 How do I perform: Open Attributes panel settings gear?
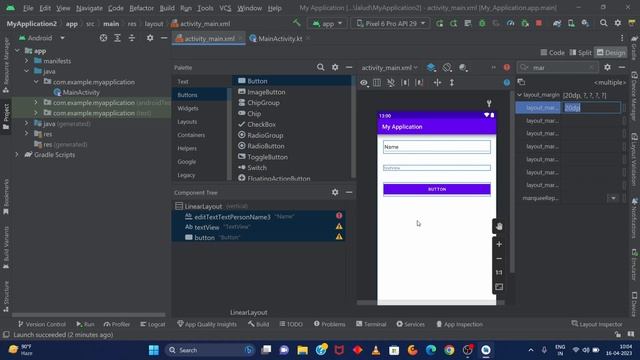607,67
